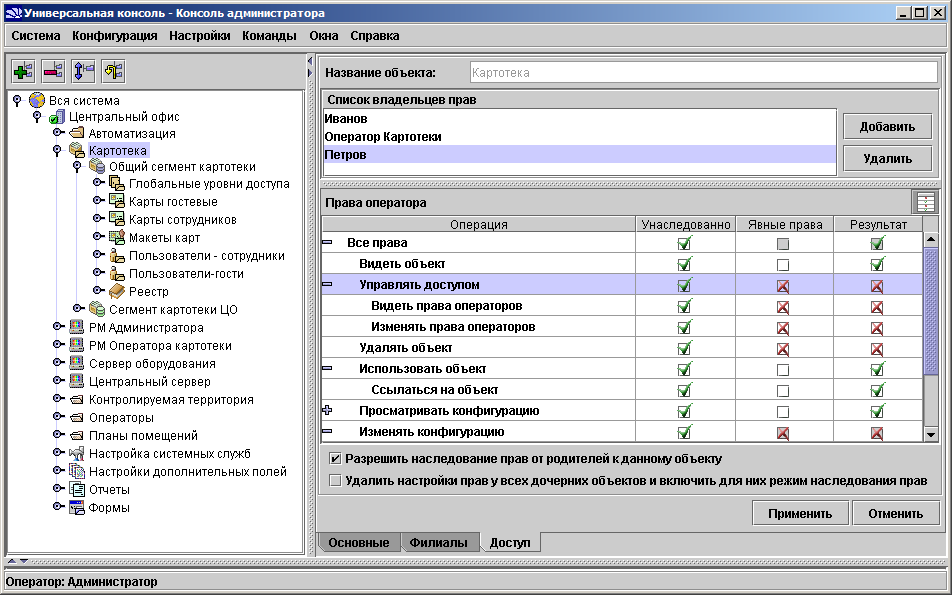Click the Настройка системных служб icon
The height and width of the screenshot is (595, 952).
[76, 454]
